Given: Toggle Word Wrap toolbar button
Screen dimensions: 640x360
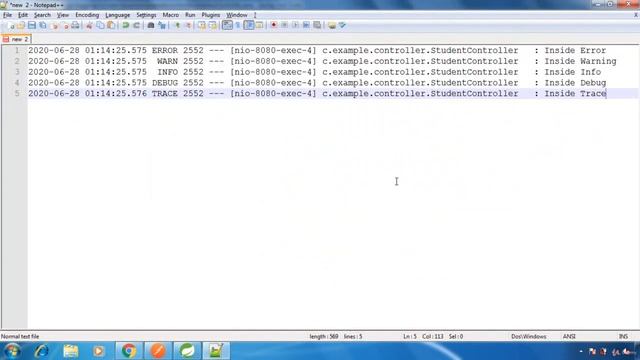Looking at the screenshot, I should (227, 25).
